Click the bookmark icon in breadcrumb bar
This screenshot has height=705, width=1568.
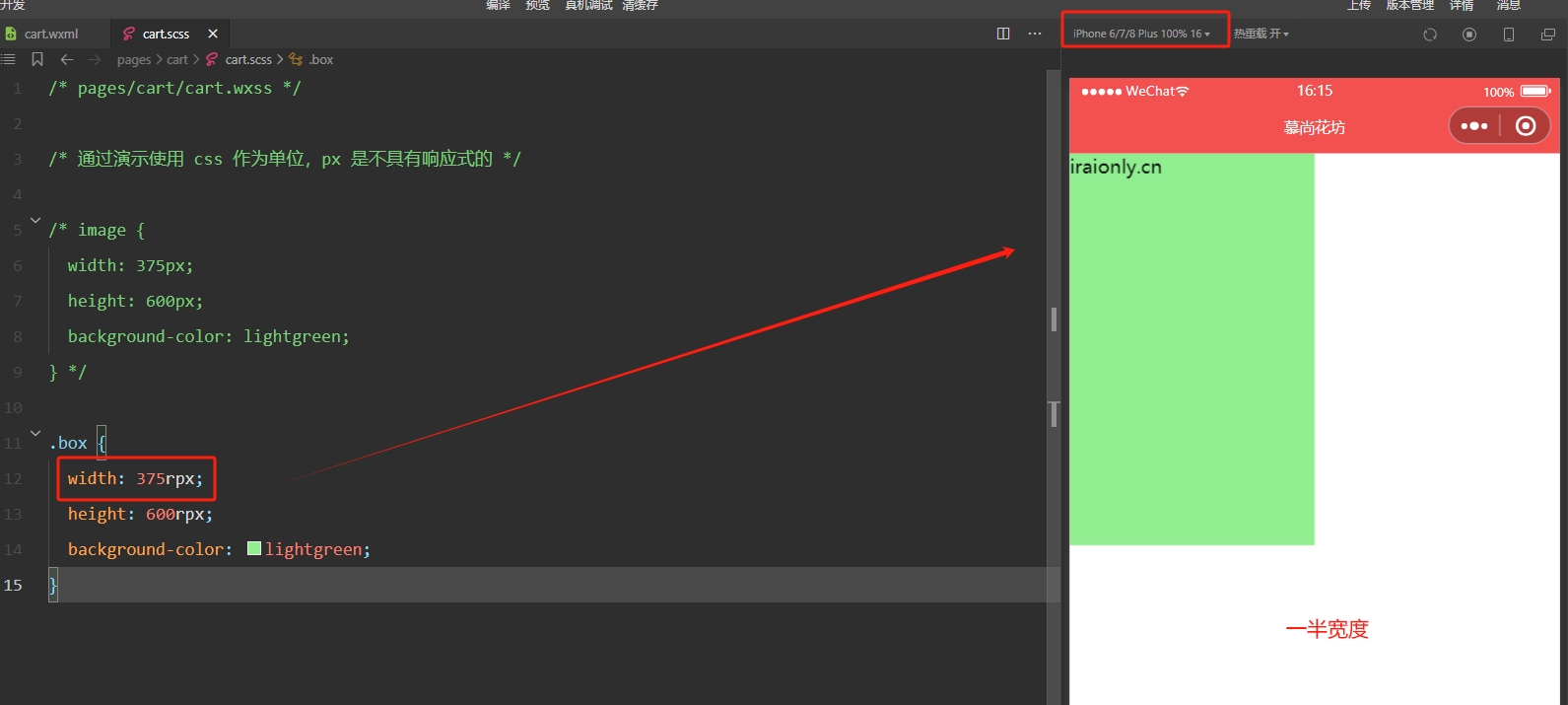tap(37, 59)
